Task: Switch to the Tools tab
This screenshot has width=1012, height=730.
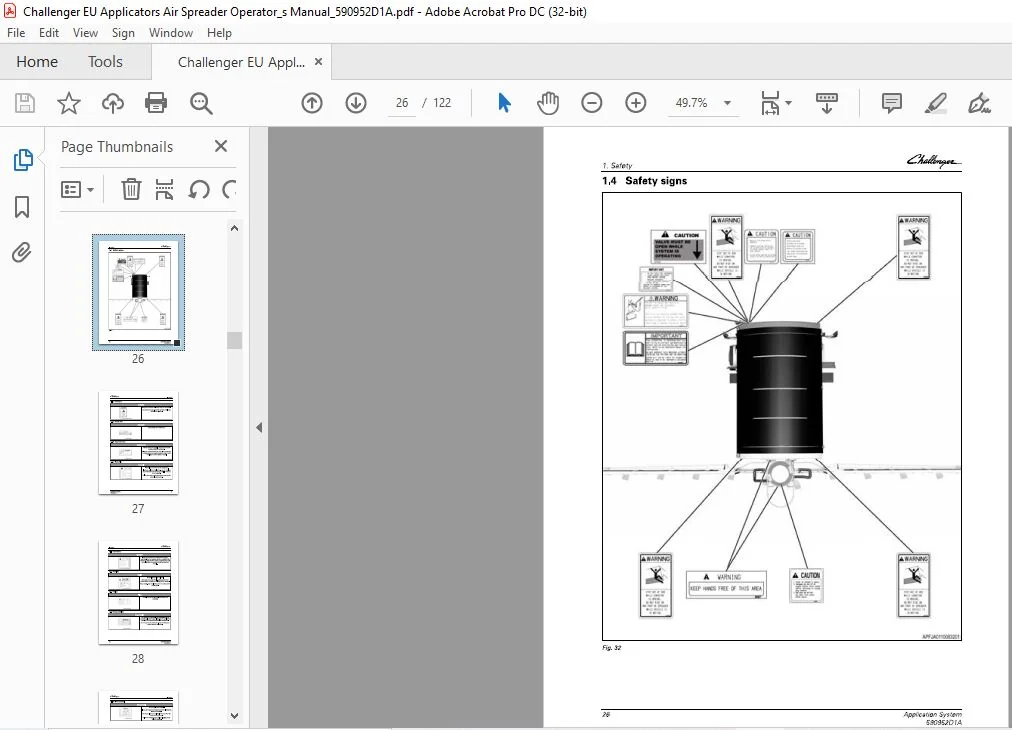Action: [105, 62]
